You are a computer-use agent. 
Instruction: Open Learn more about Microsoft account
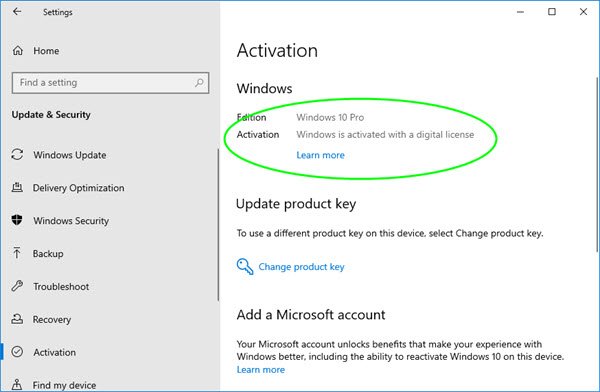[x=261, y=369]
